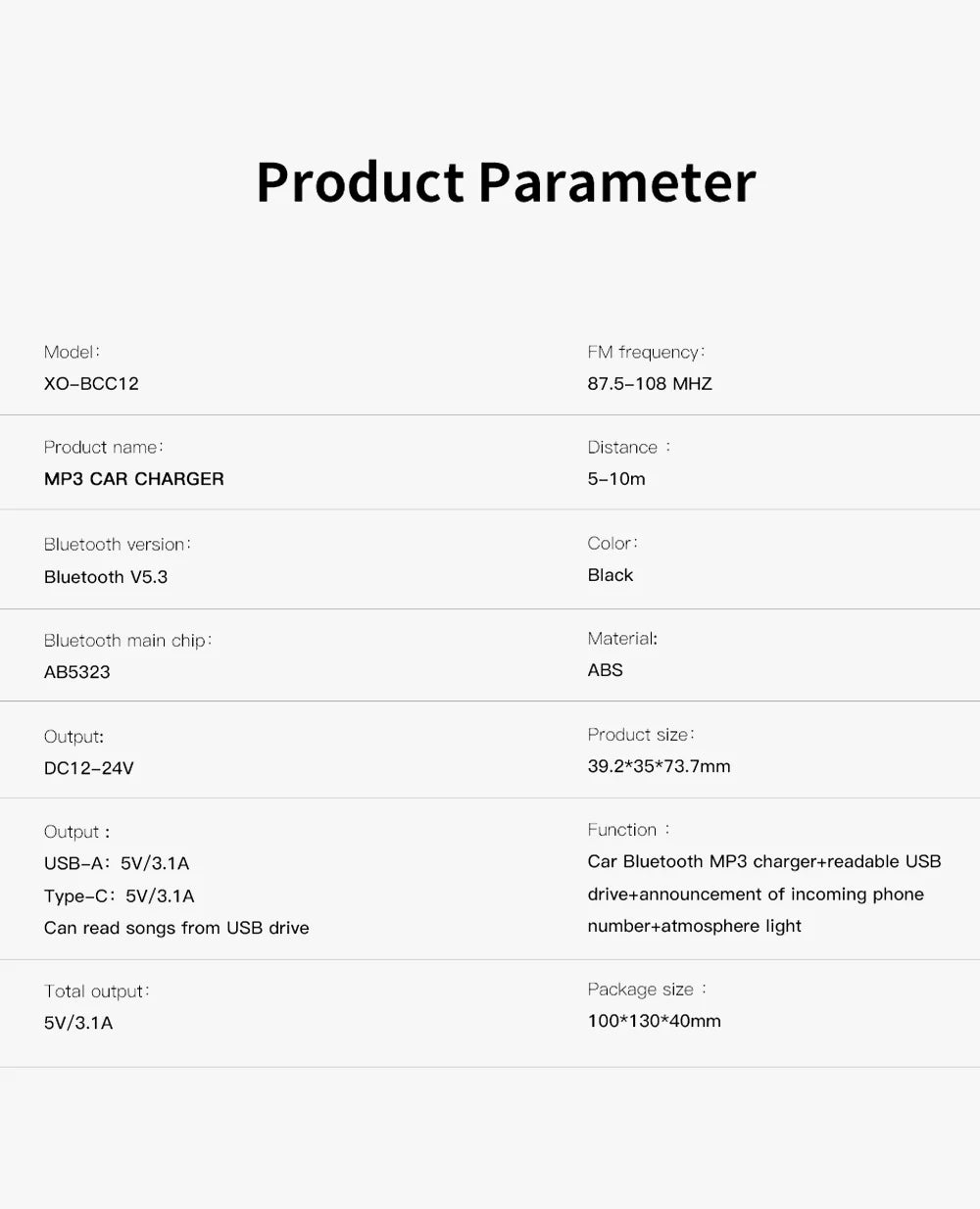Select the chip value AB5323
The width and height of the screenshot is (980, 1209).
pos(77,672)
